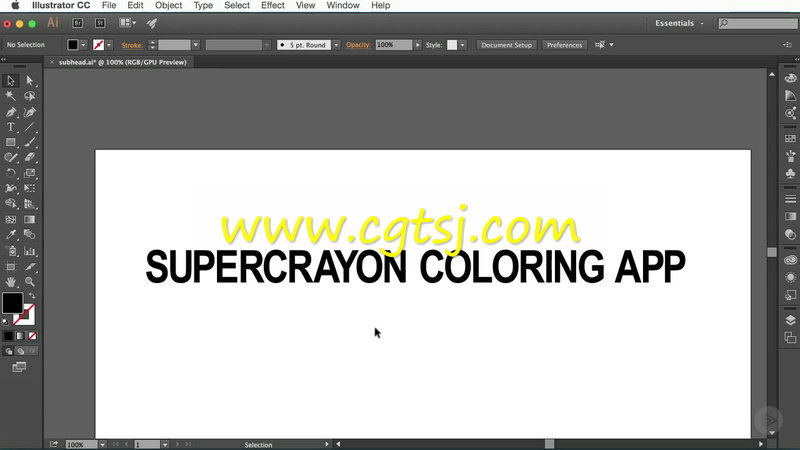The width and height of the screenshot is (800, 450).
Task: Select the Slice tool
Action: coord(30,266)
